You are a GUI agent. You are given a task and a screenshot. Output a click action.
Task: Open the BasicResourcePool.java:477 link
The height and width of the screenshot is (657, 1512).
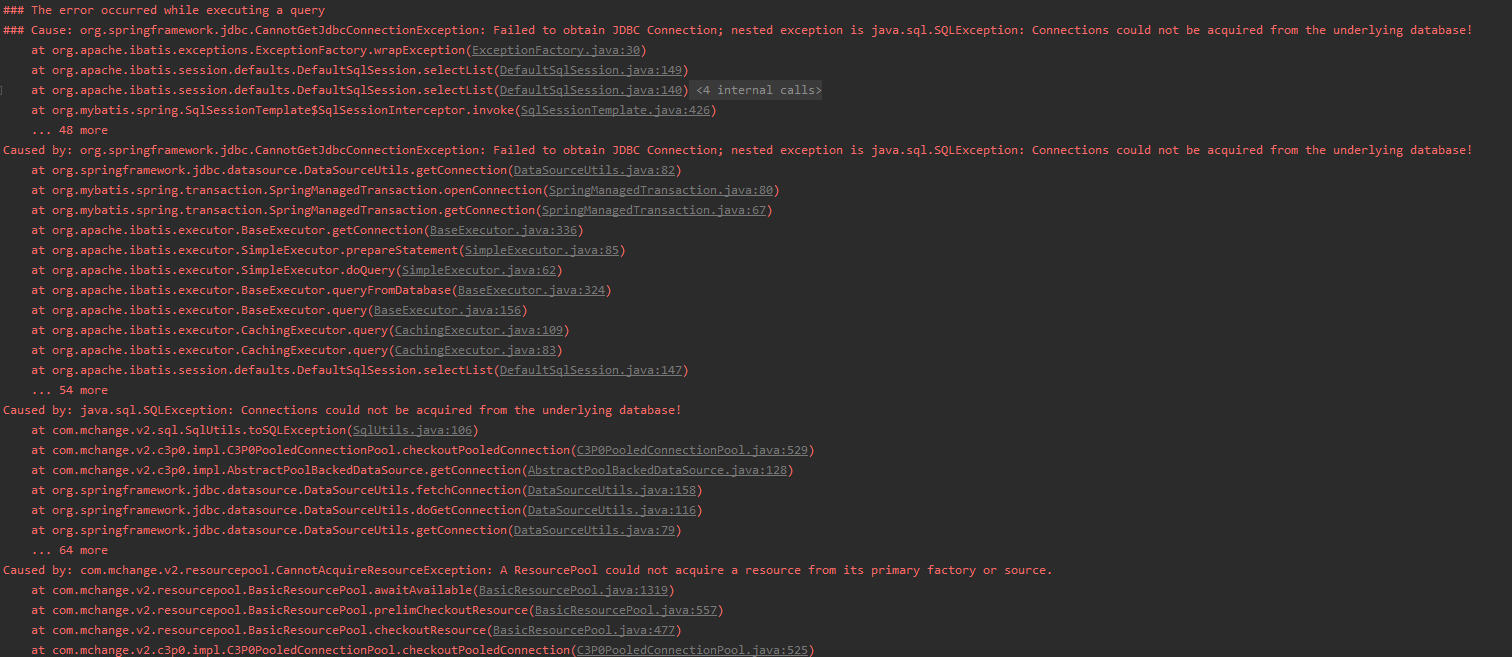tap(584, 630)
